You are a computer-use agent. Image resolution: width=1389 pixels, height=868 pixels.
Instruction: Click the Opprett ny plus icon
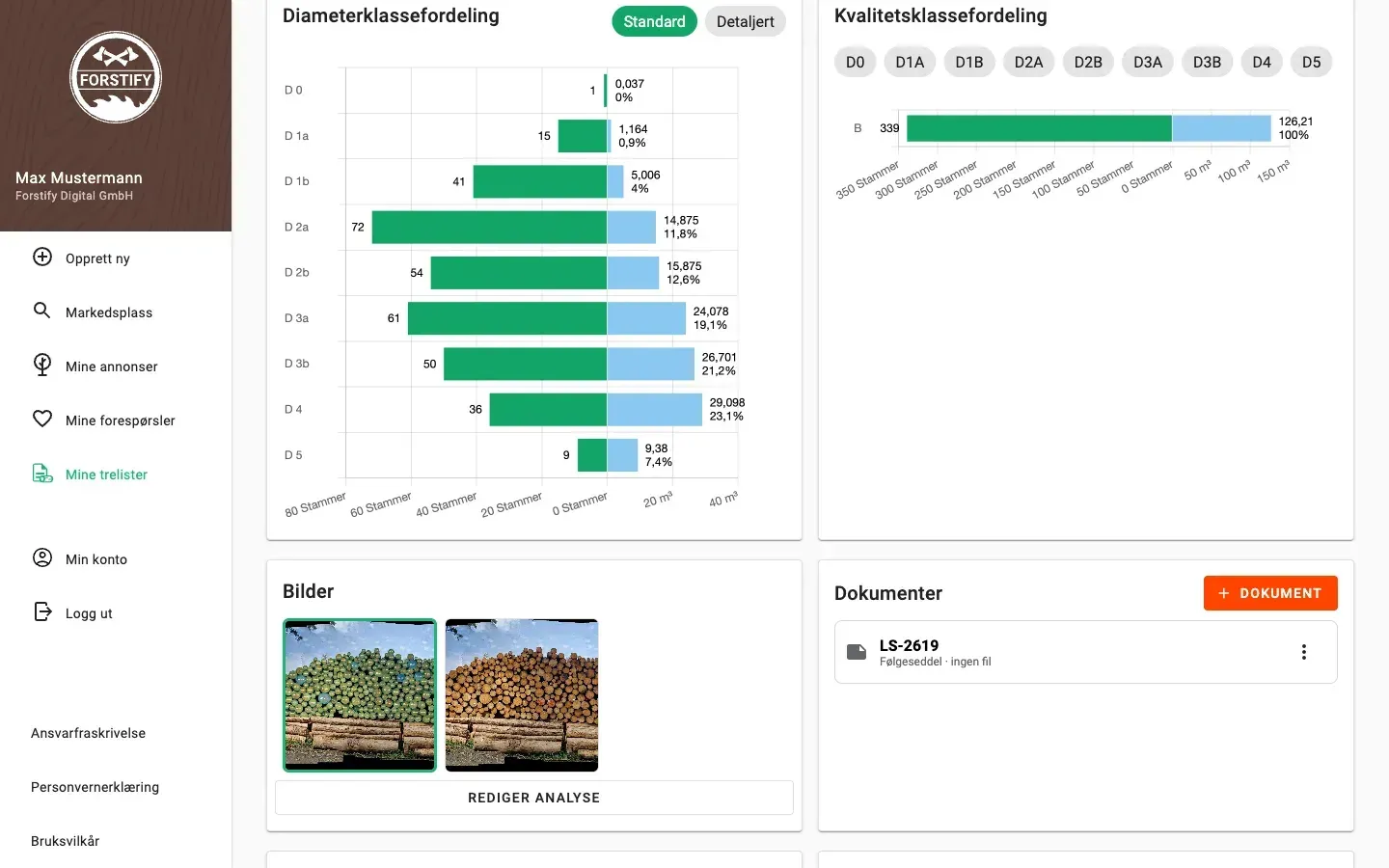point(42,257)
